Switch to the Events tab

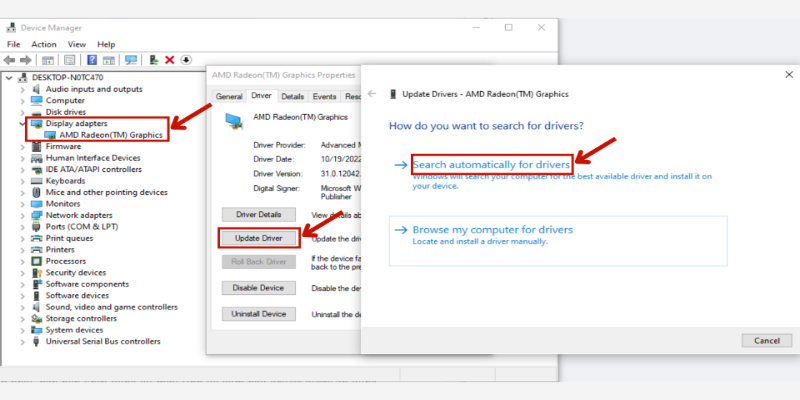point(324,96)
